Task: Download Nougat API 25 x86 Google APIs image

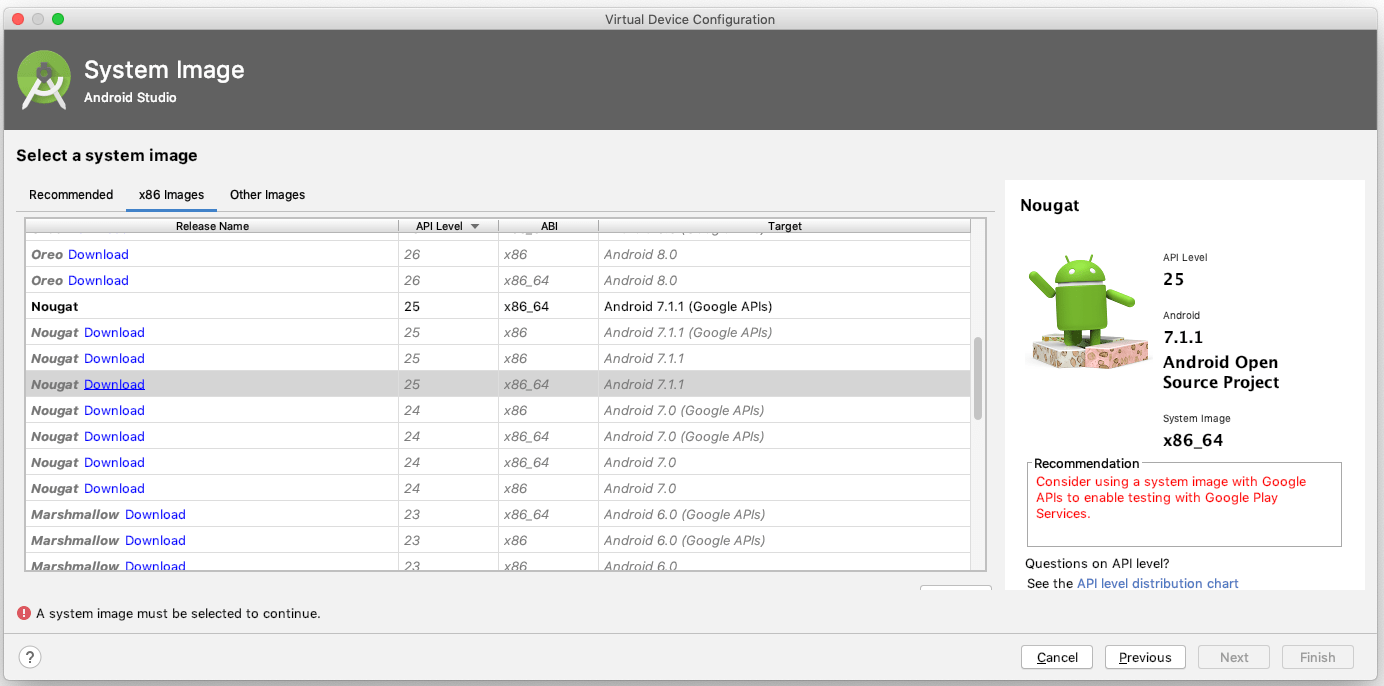Action: pyautogui.click(x=114, y=333)
